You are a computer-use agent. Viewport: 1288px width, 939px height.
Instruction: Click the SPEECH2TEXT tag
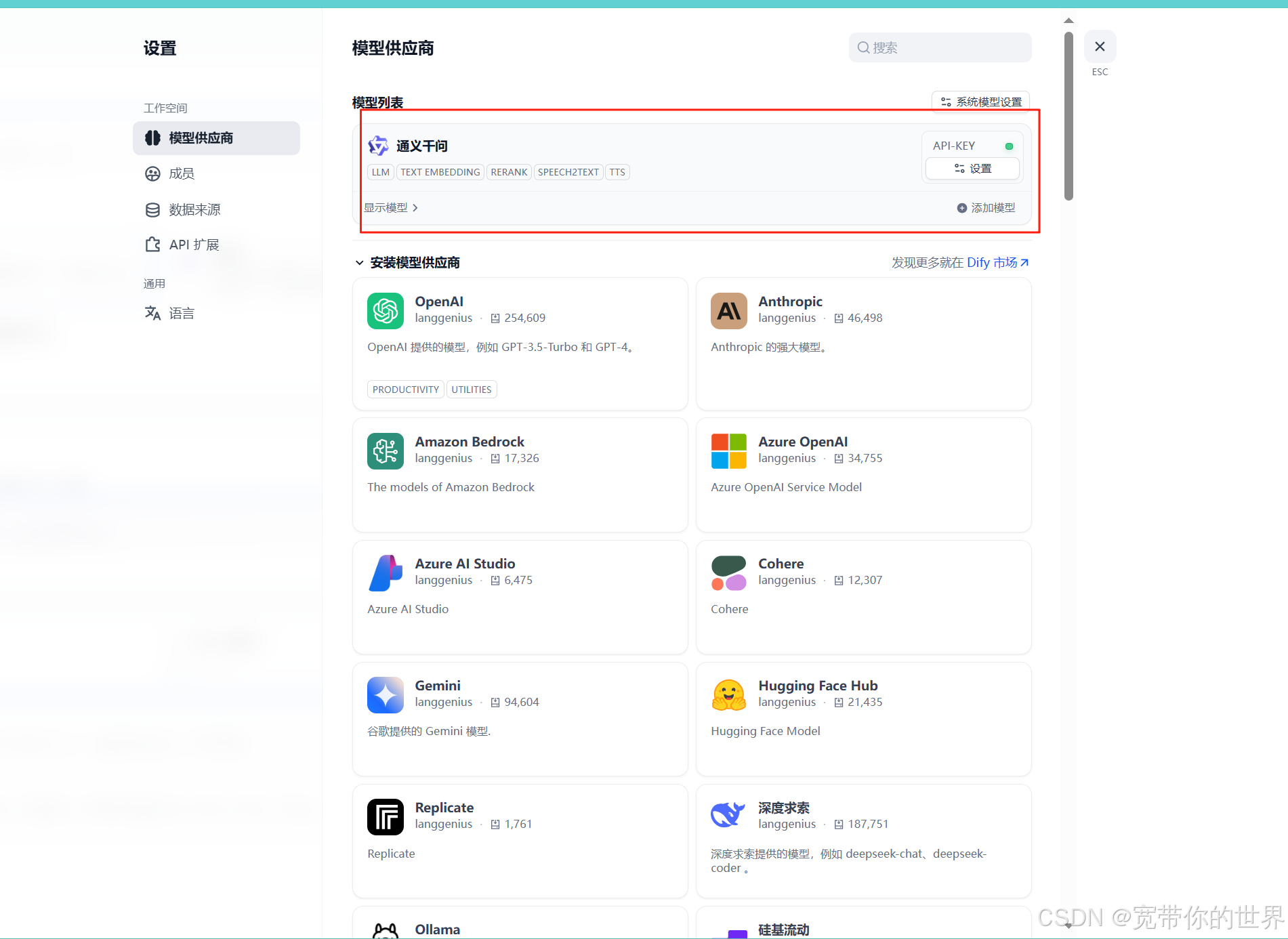point(568,172)
